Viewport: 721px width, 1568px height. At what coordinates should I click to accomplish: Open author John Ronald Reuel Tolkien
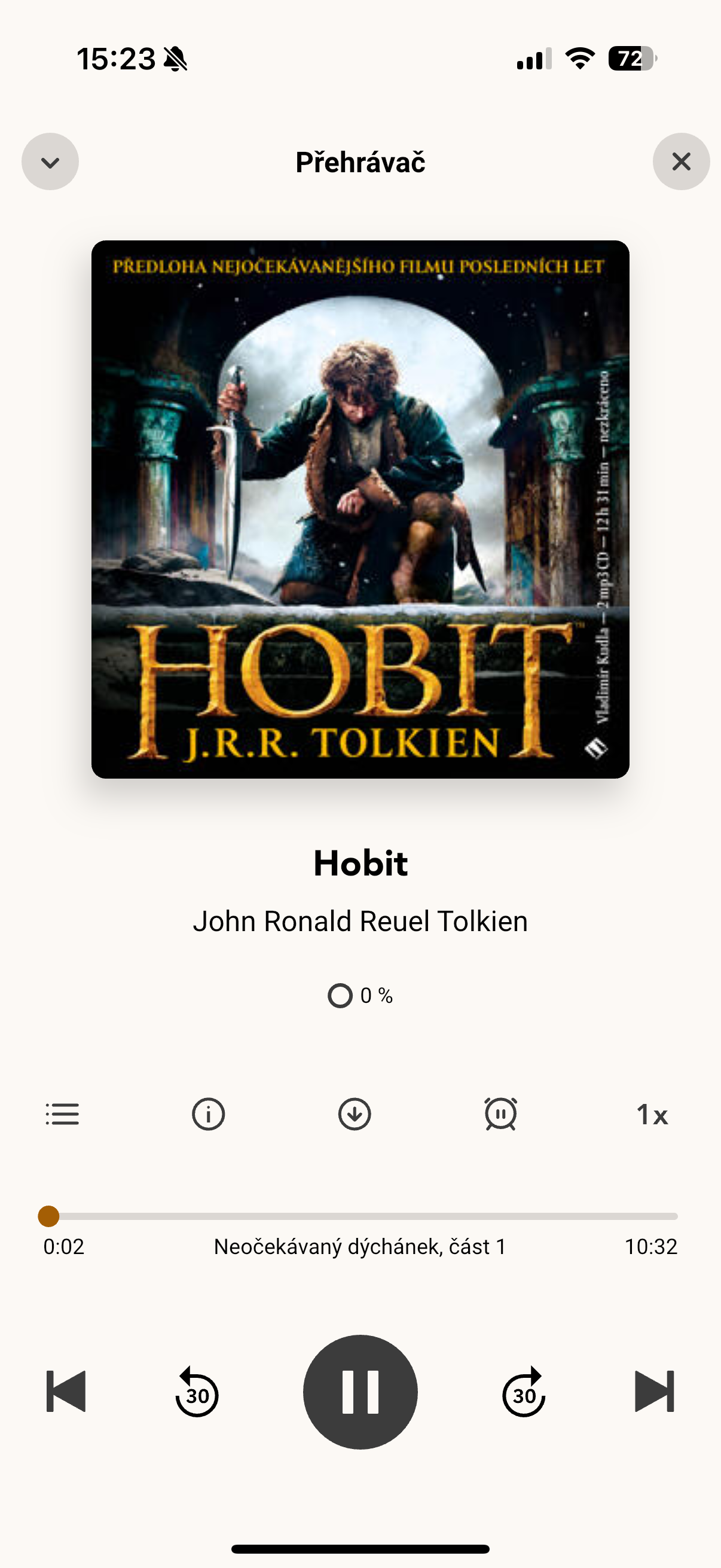tap(360, 921)
